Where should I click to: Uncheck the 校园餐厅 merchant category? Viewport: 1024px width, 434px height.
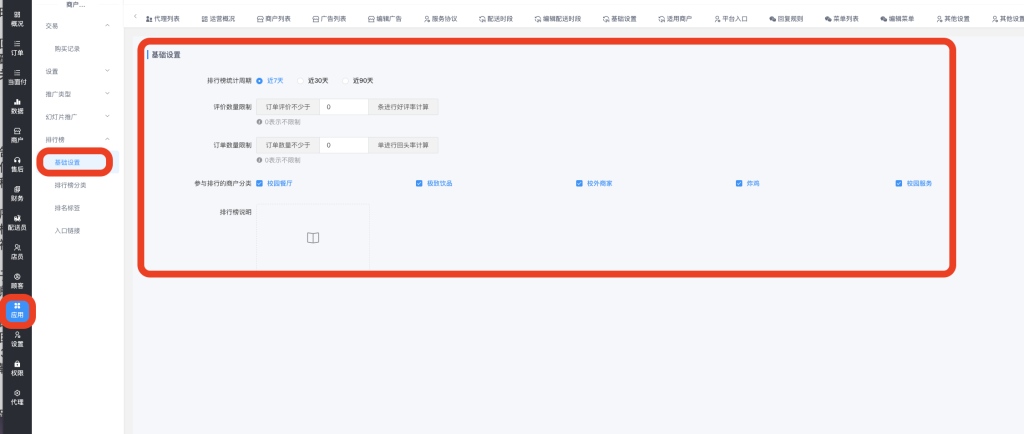(x=260, y=183)
